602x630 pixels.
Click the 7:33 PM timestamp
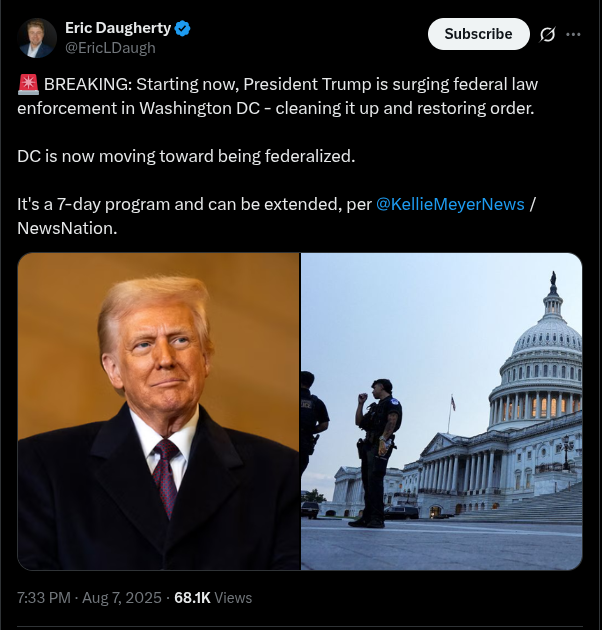coord(44,598)
